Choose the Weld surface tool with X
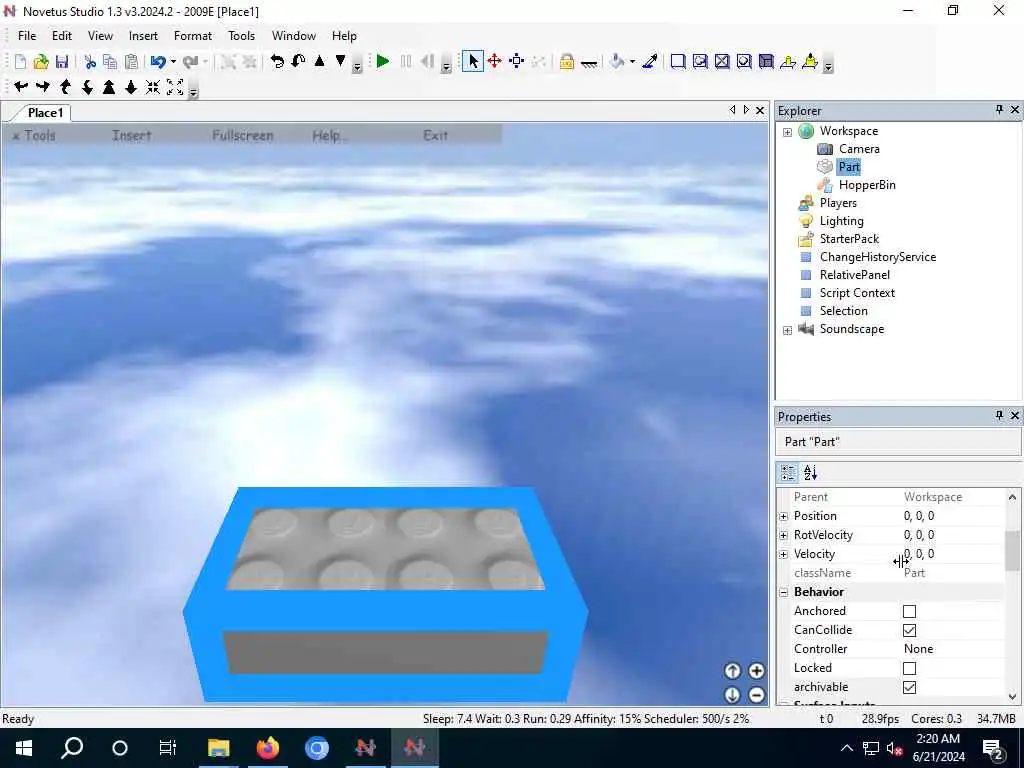The image size is (1024, 768). pos(722,61)
